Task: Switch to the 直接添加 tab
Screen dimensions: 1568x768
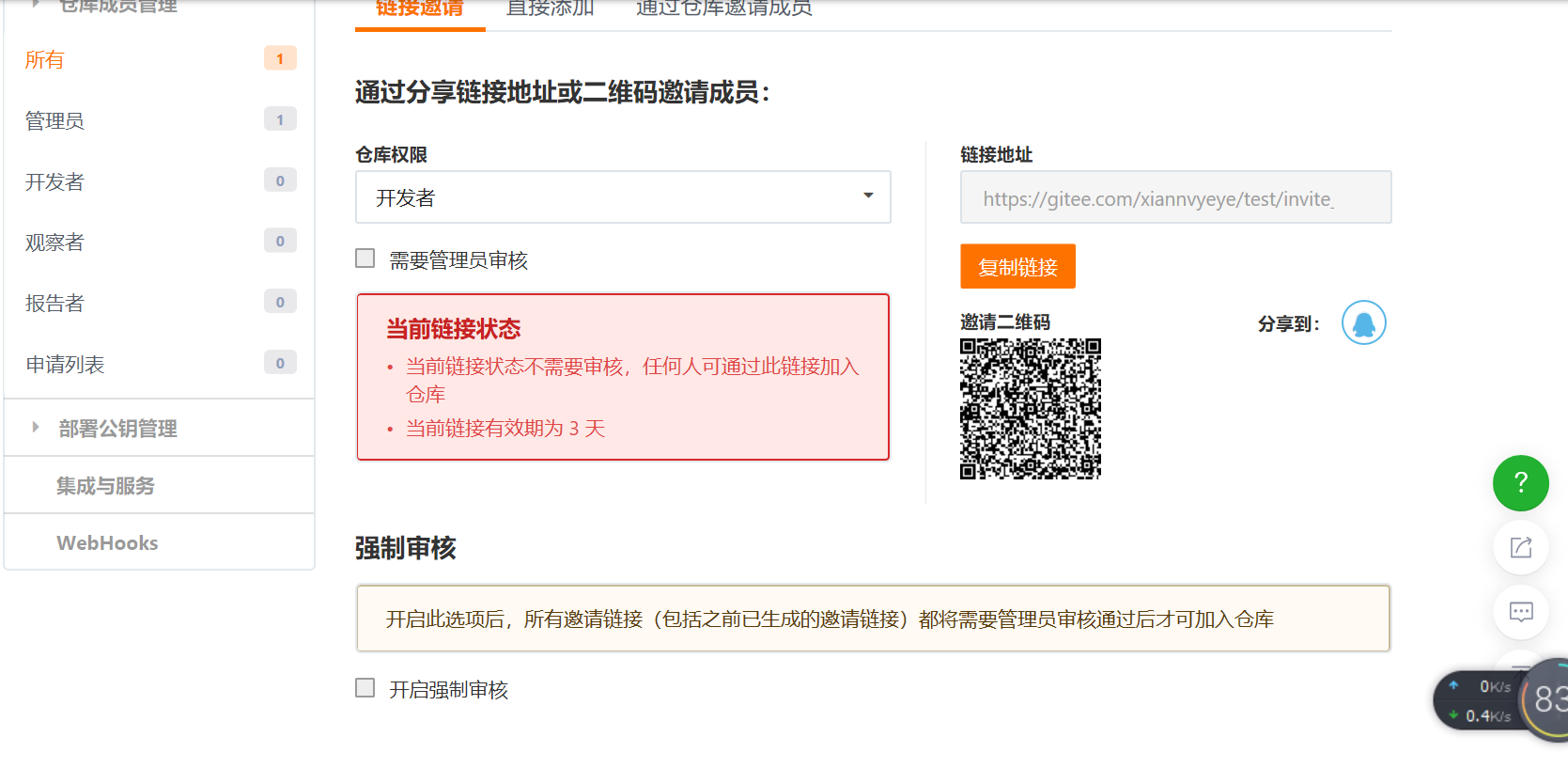Action: [x=551, y=9]
